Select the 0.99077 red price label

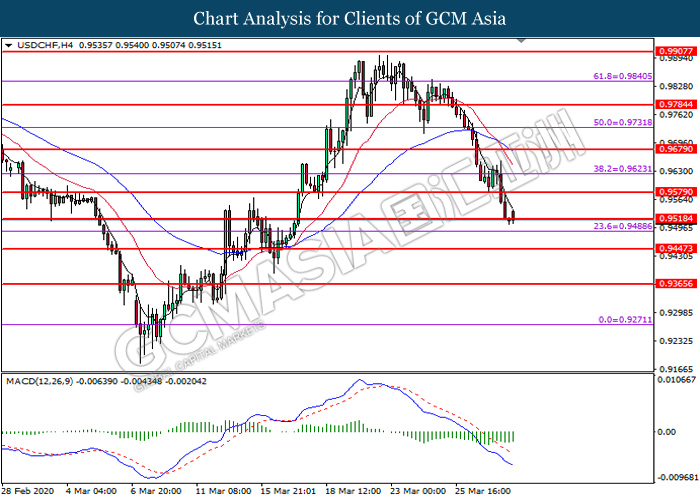[x=676, y=51]
